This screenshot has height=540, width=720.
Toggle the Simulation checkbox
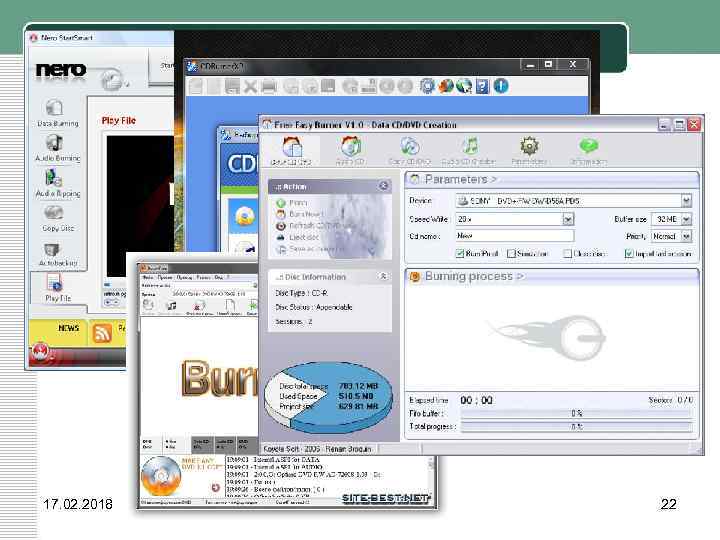tap(511, 253)
